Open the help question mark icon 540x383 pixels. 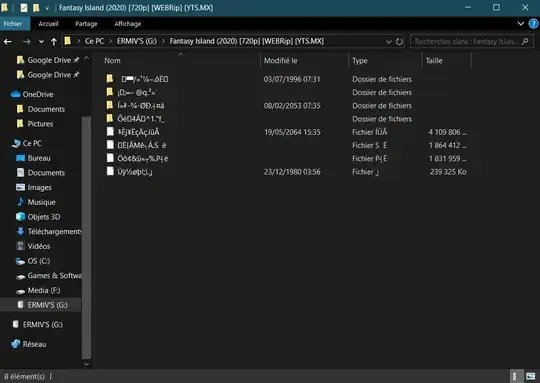pos(533,24)
